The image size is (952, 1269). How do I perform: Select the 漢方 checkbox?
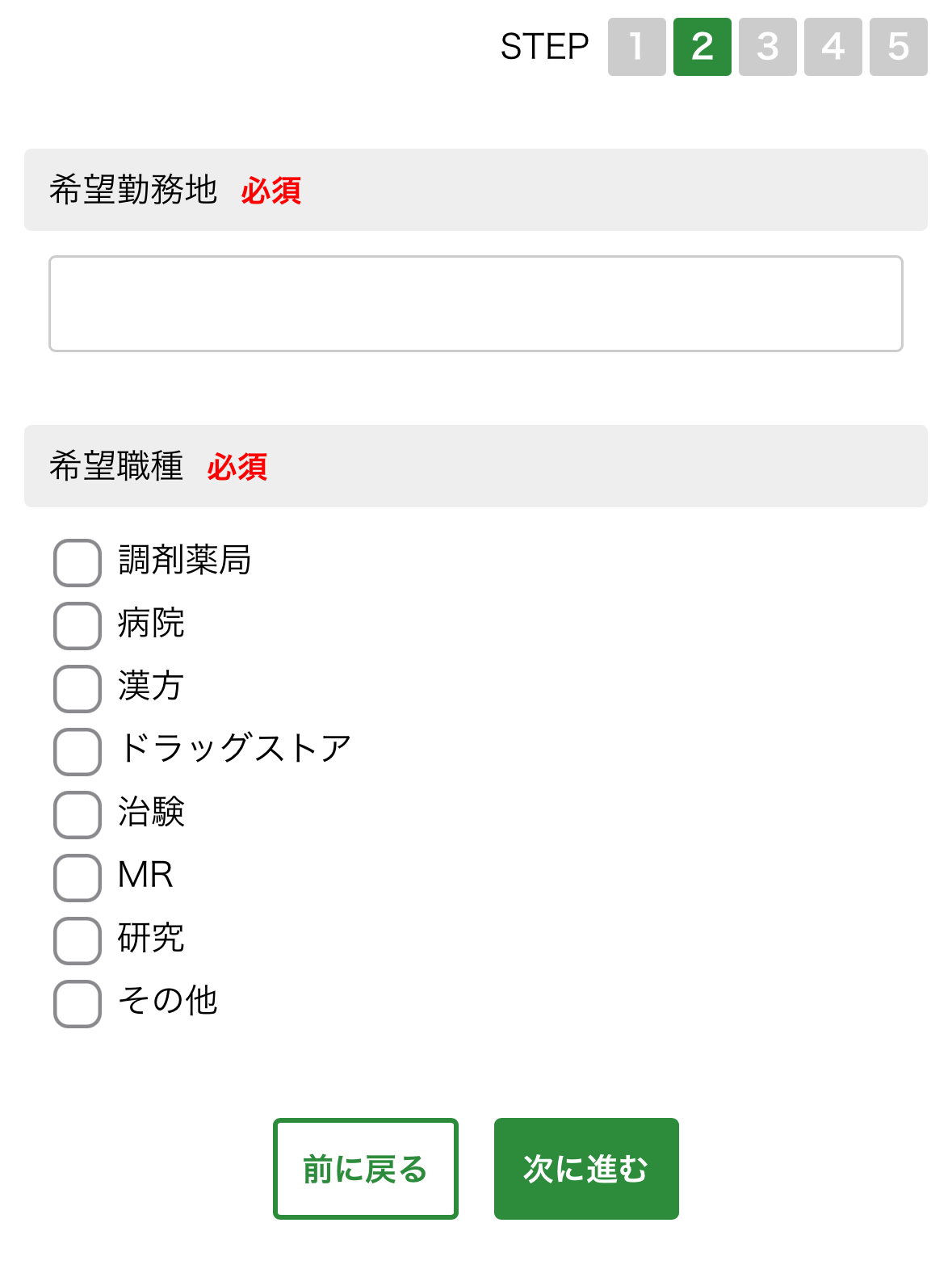(x=78, y=689)
